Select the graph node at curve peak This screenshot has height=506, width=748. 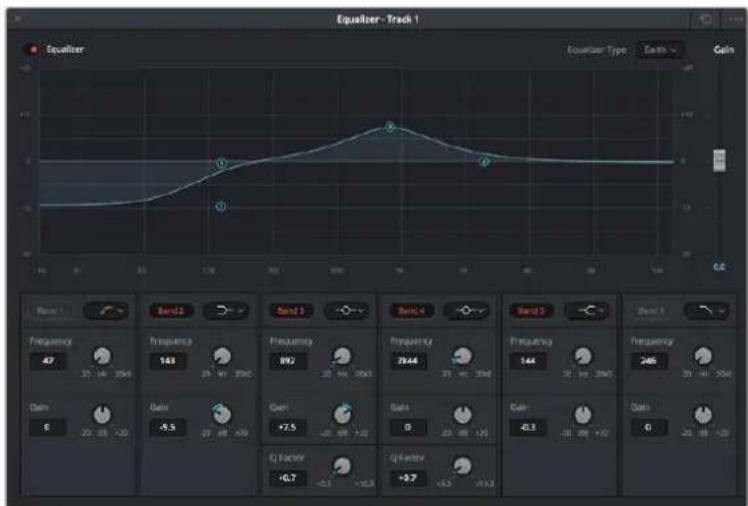(391, 127)
